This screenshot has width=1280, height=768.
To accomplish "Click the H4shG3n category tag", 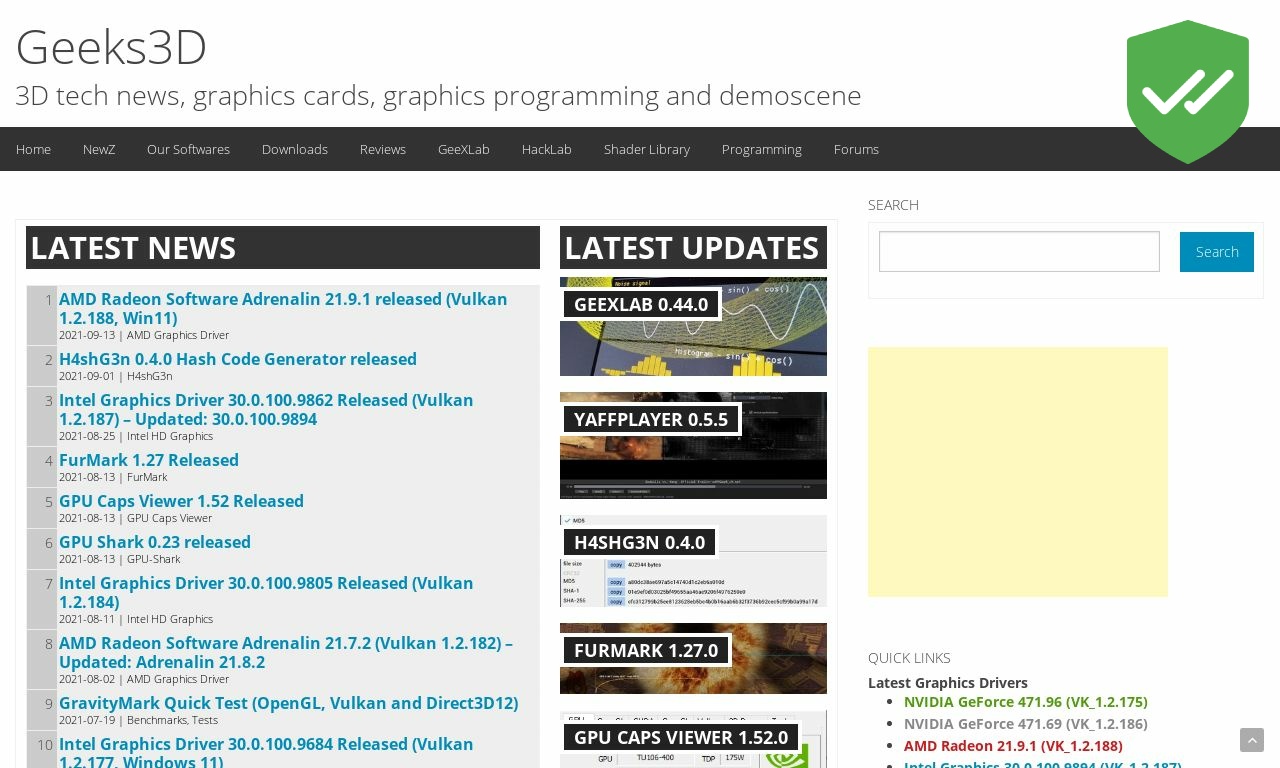I will (x=149, y=376).
